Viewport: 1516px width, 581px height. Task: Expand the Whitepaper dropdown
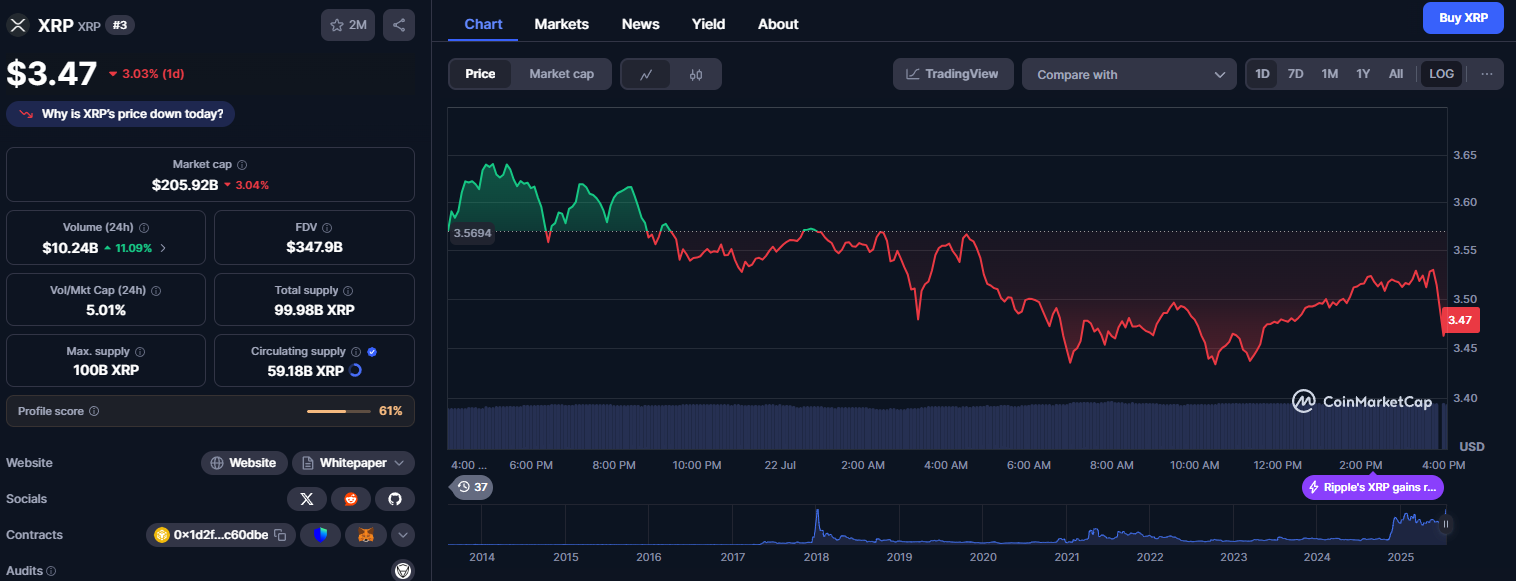[353, 463]
